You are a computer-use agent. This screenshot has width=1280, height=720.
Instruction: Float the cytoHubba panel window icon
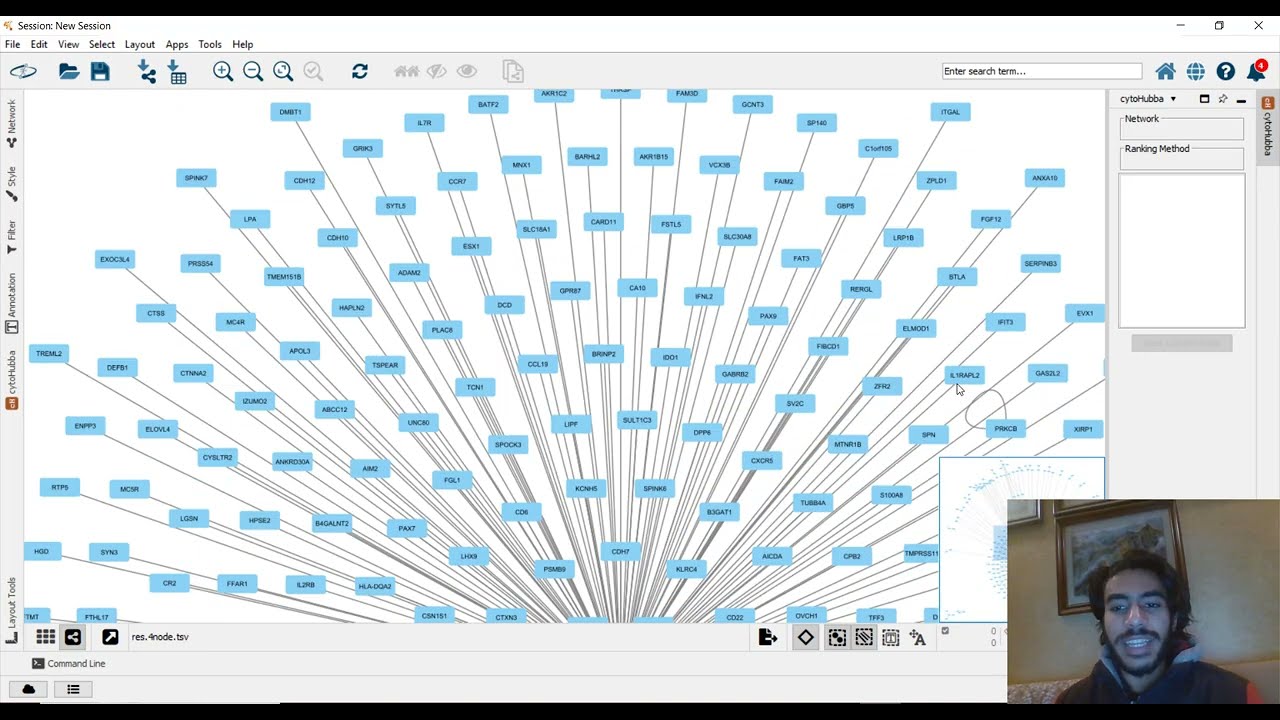click(x=1204, y=99)
